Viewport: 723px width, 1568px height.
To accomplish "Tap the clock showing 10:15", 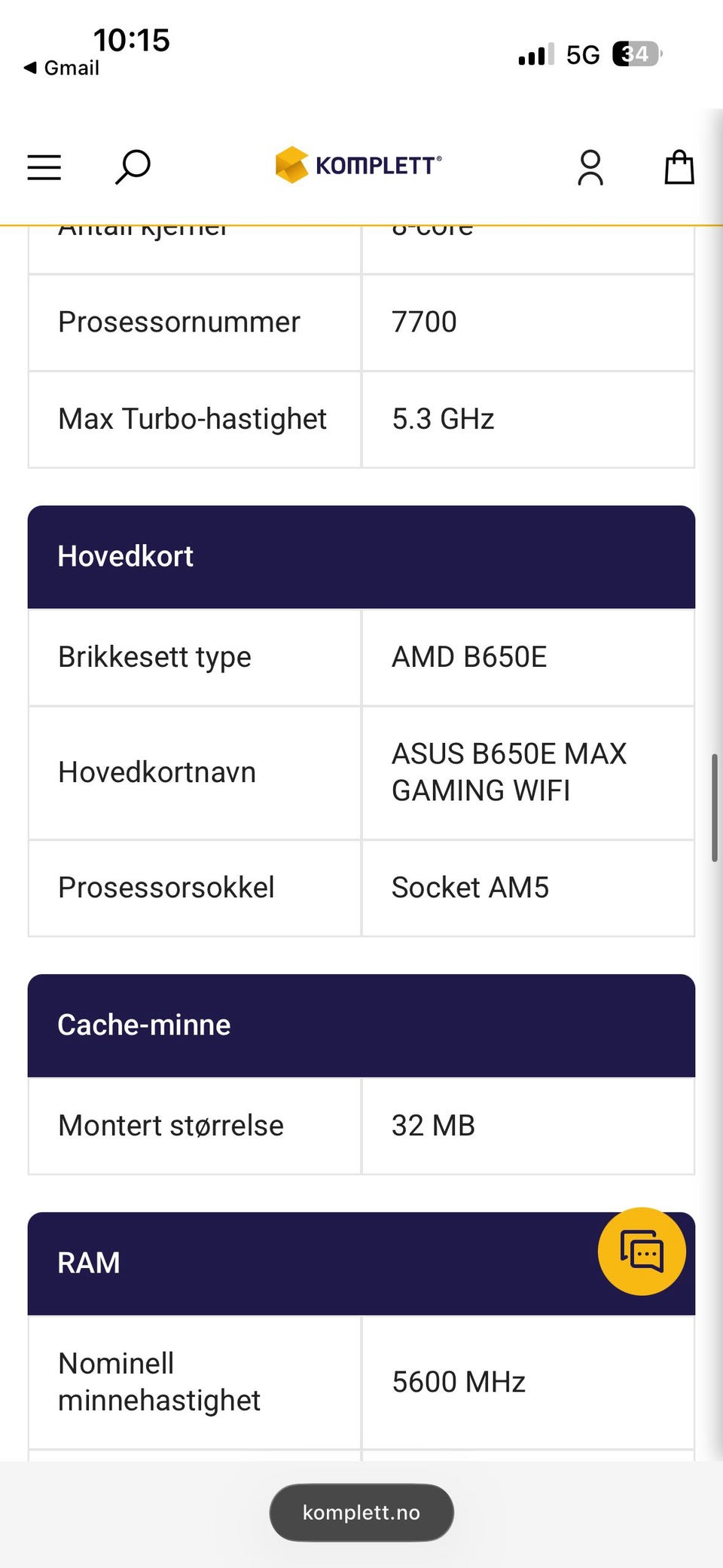I will 131,40.
